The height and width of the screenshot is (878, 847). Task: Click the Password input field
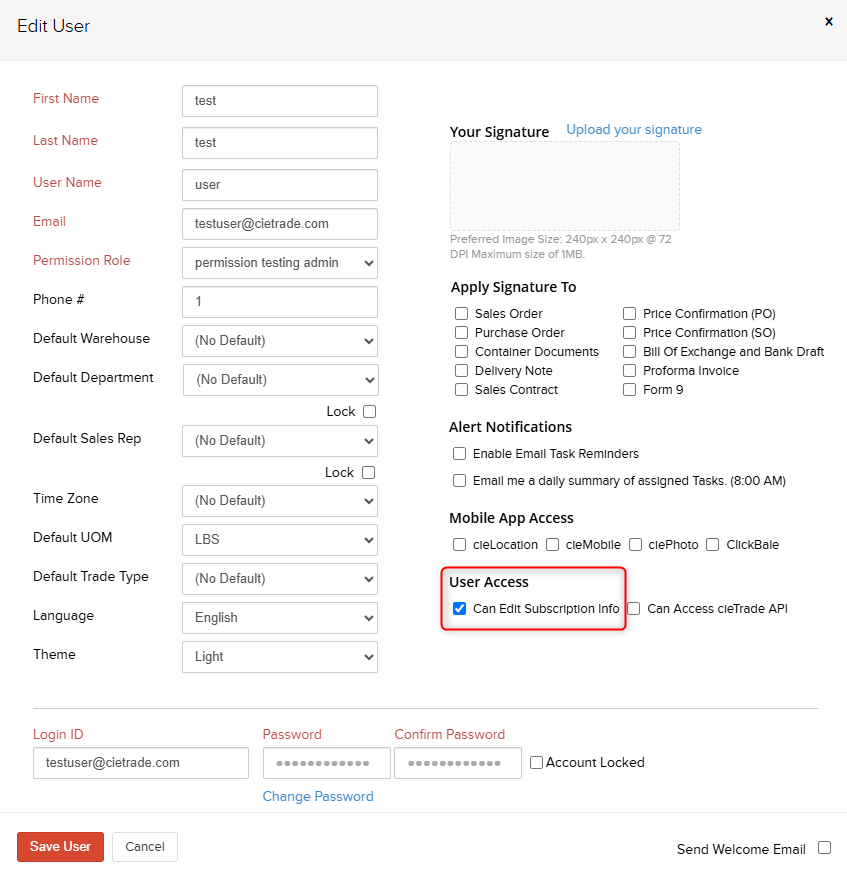pyautogui.click(x=326, y=763)
